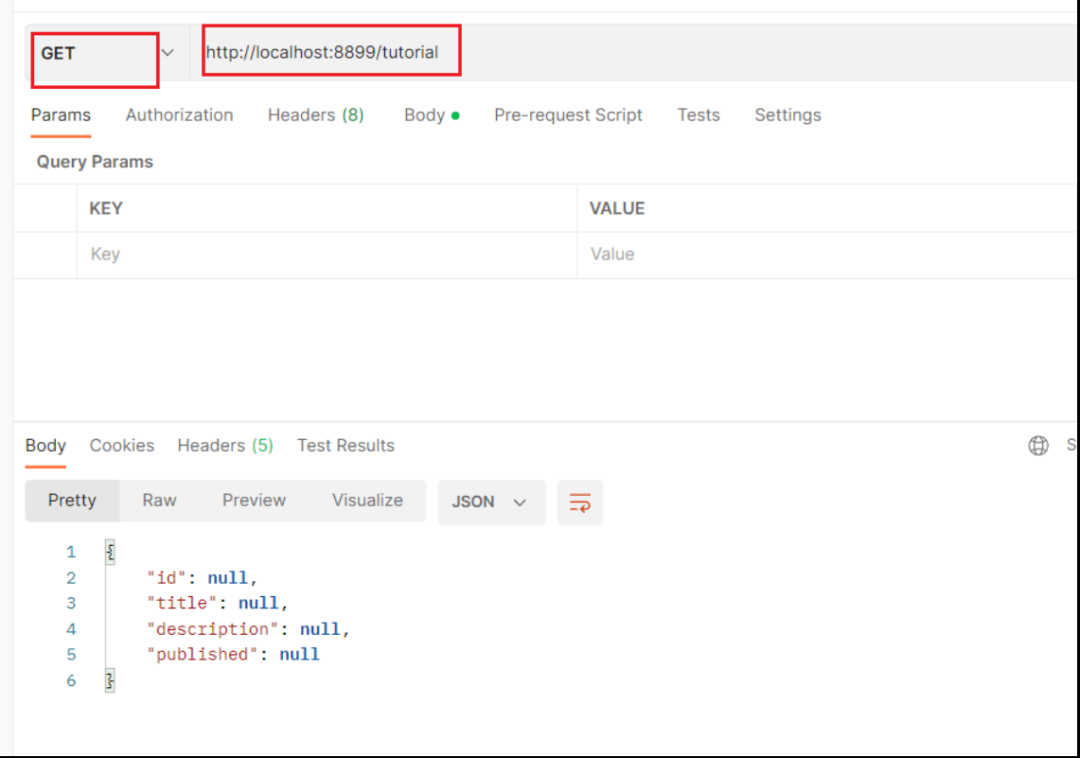This screenshot has width=1080, height=758.
Task: Select the Params tab
Action: 60,115
